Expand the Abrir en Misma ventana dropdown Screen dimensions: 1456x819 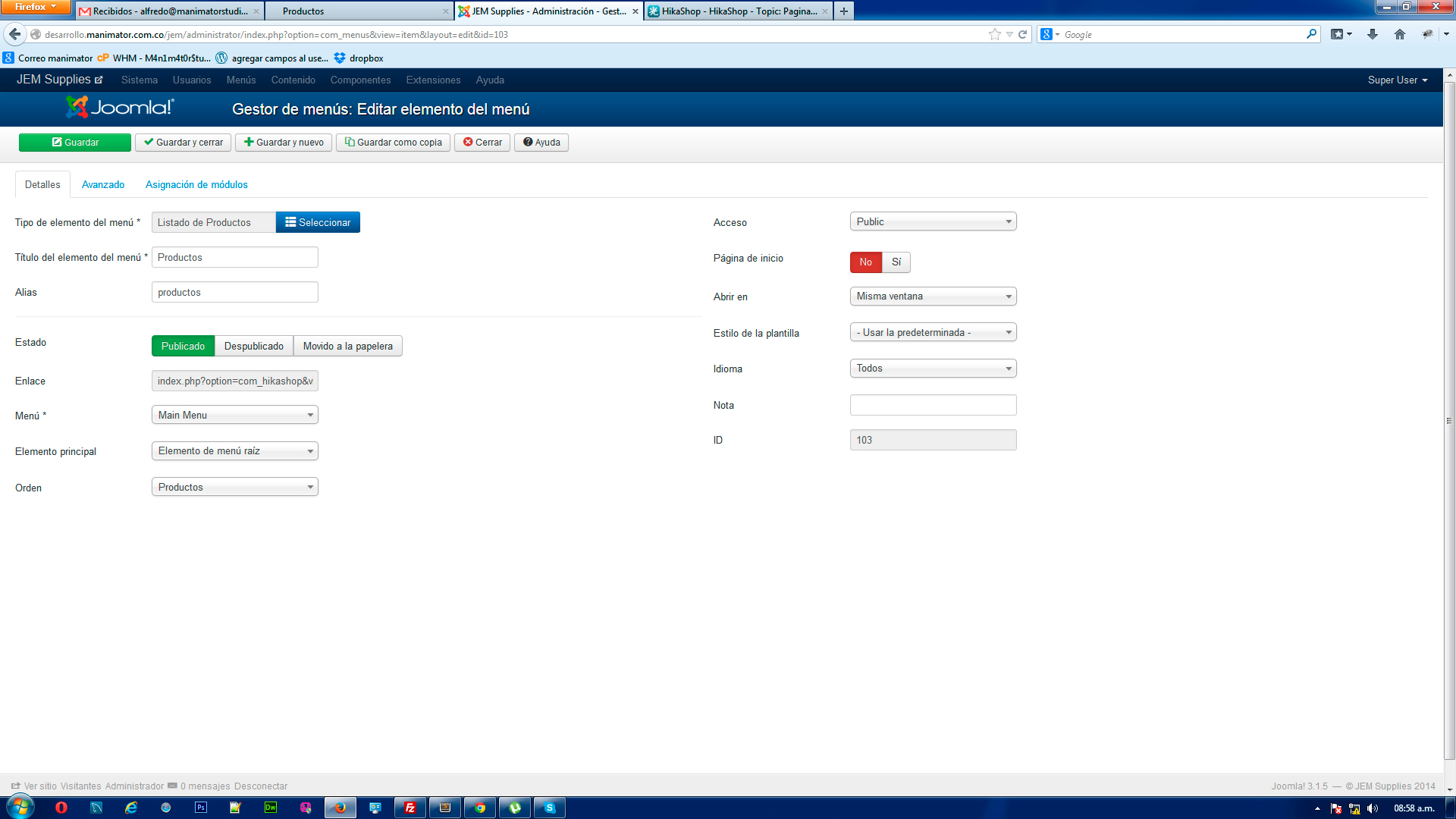933,296
